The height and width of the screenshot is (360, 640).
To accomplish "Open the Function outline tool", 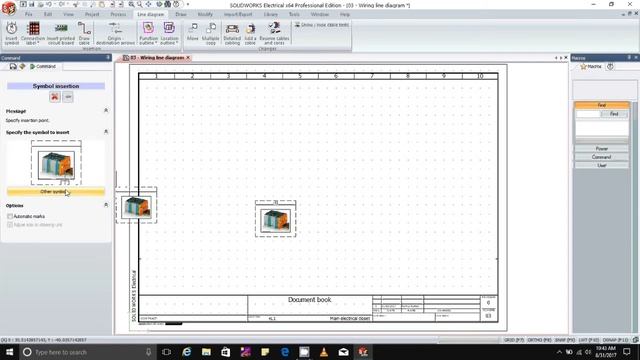I will 148,33.
